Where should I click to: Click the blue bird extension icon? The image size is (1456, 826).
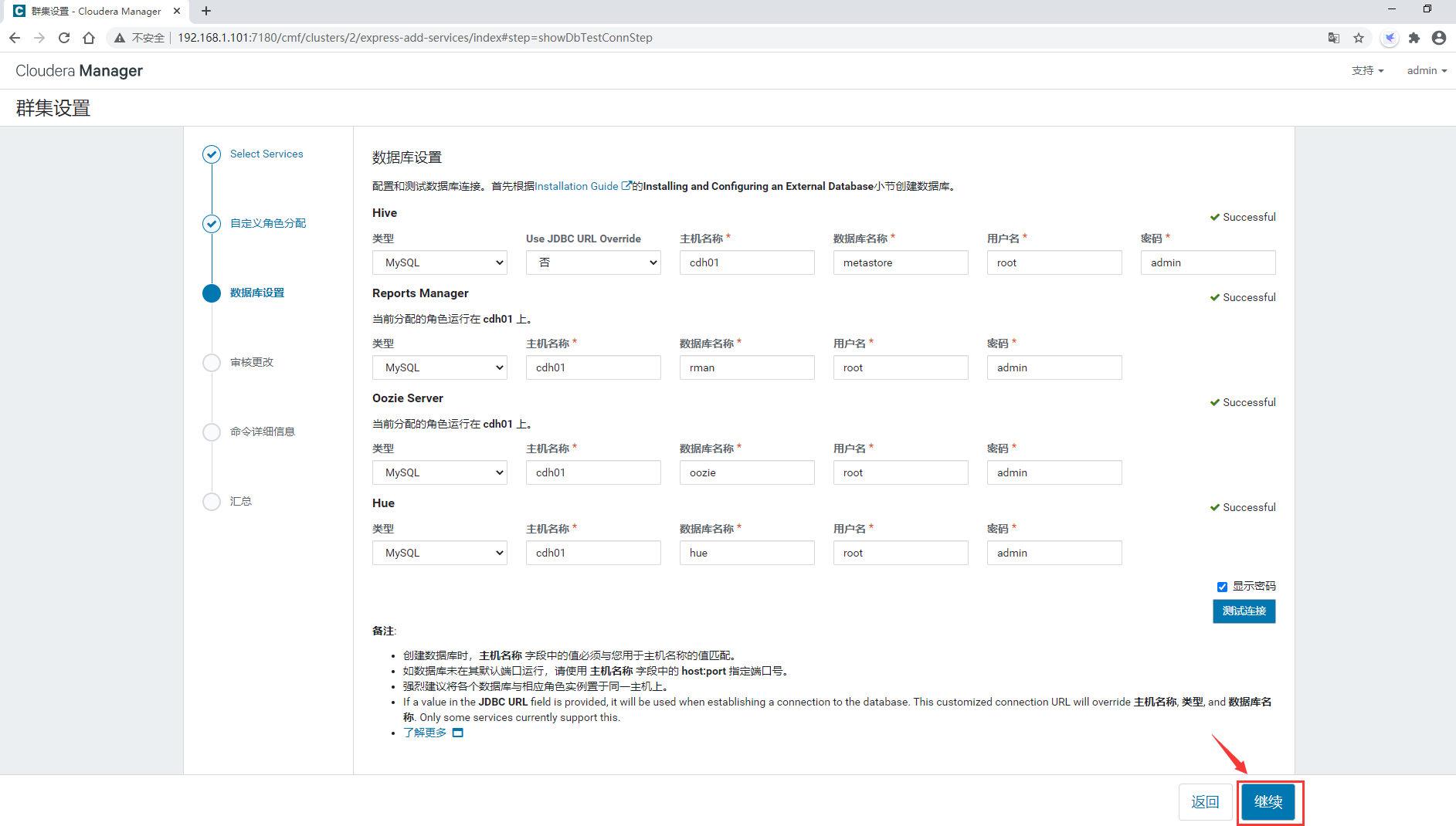click(1390, 38)
